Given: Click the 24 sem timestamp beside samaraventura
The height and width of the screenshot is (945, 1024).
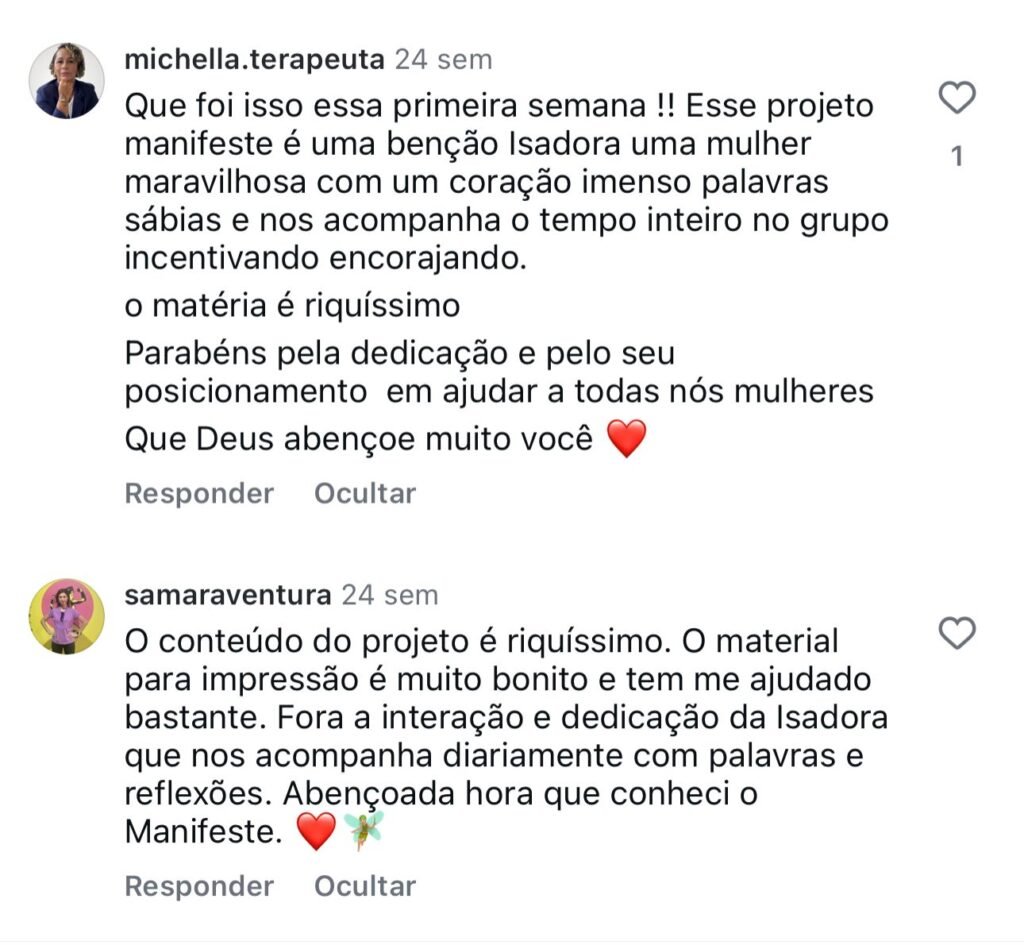Looking at the screenshot, I should tap(390, 595).
